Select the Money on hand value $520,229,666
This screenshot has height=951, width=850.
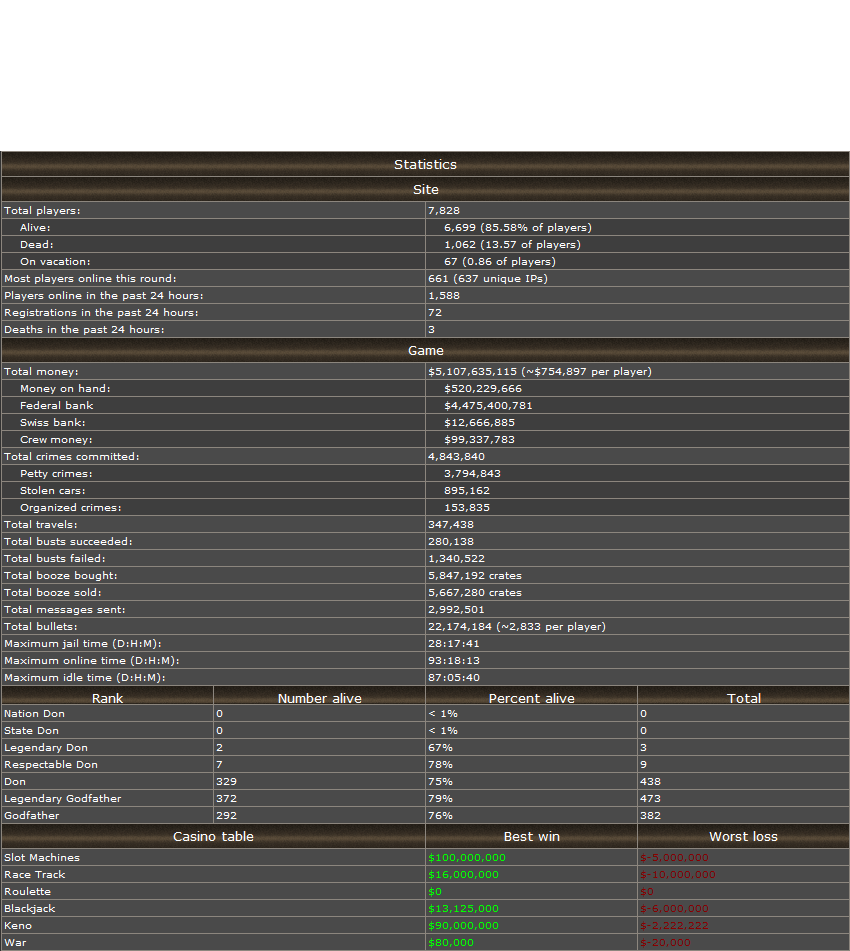click(483, 388)
